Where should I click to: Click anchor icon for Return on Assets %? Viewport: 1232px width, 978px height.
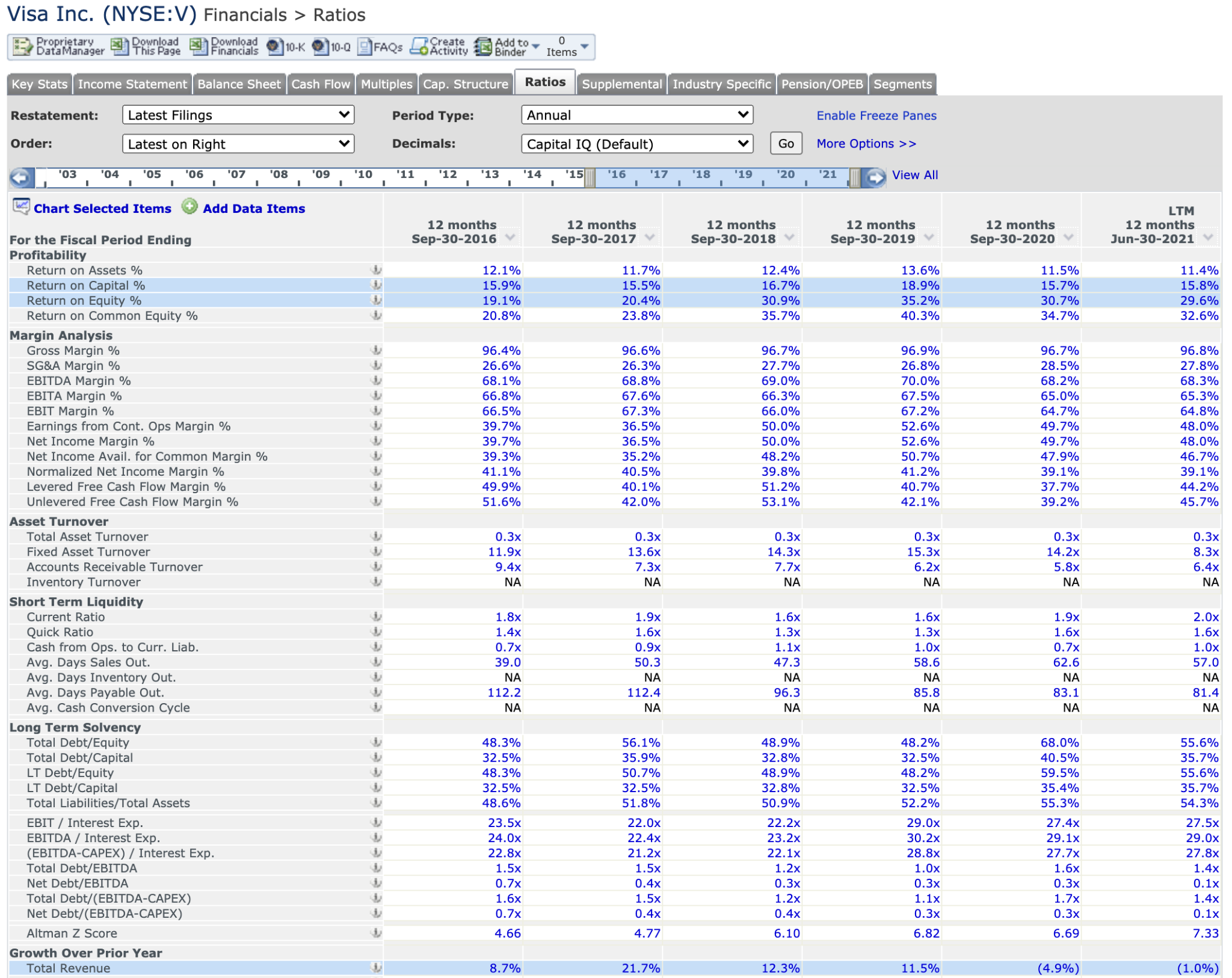click(x=376, y=271)
